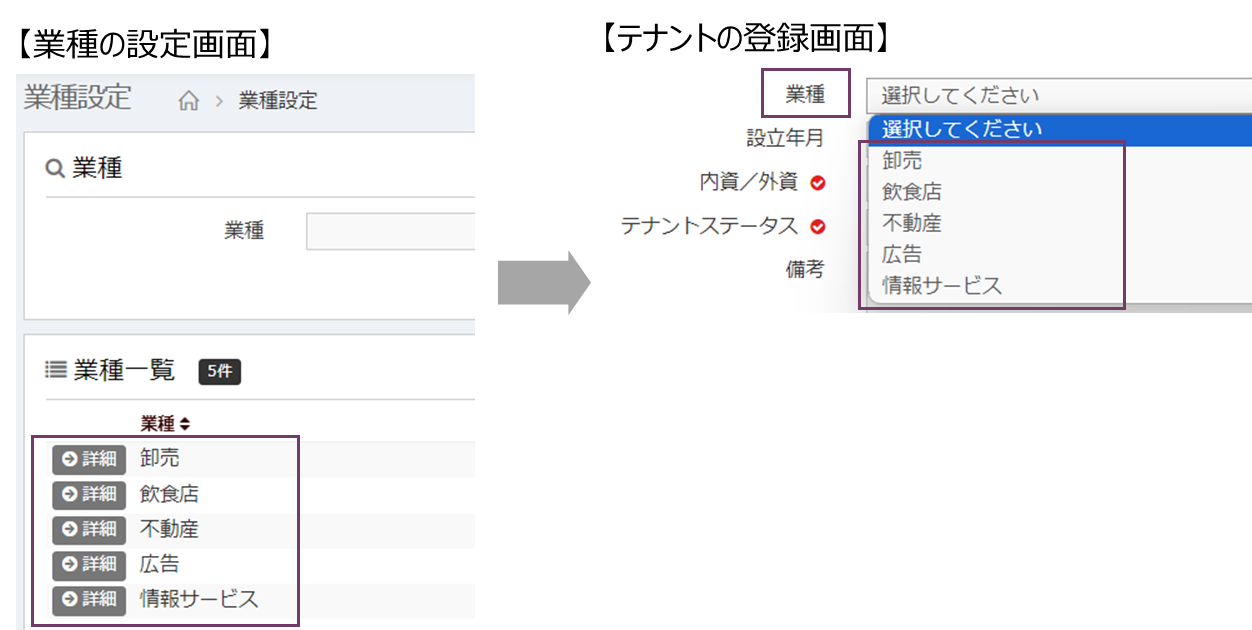Select 広告 in the dropdown options

902,254
